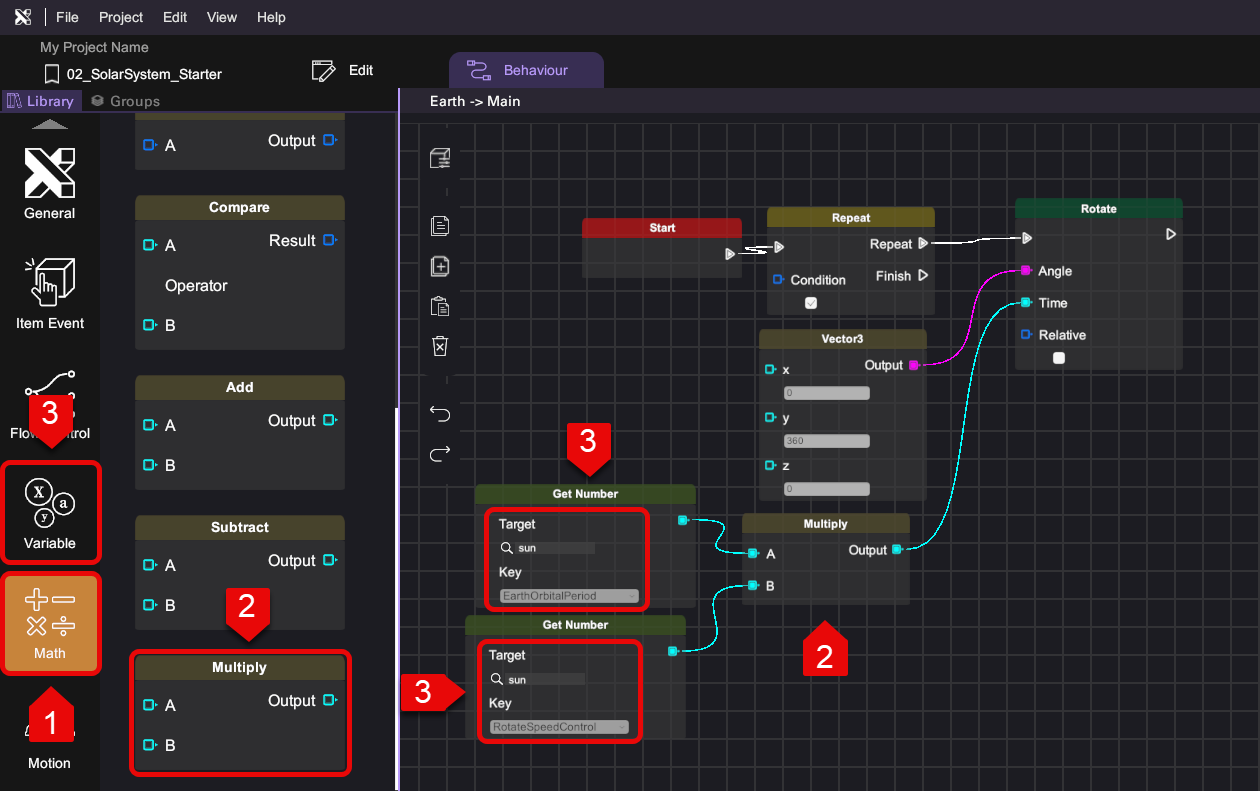Click the Delete trash icon

(439, 346)
